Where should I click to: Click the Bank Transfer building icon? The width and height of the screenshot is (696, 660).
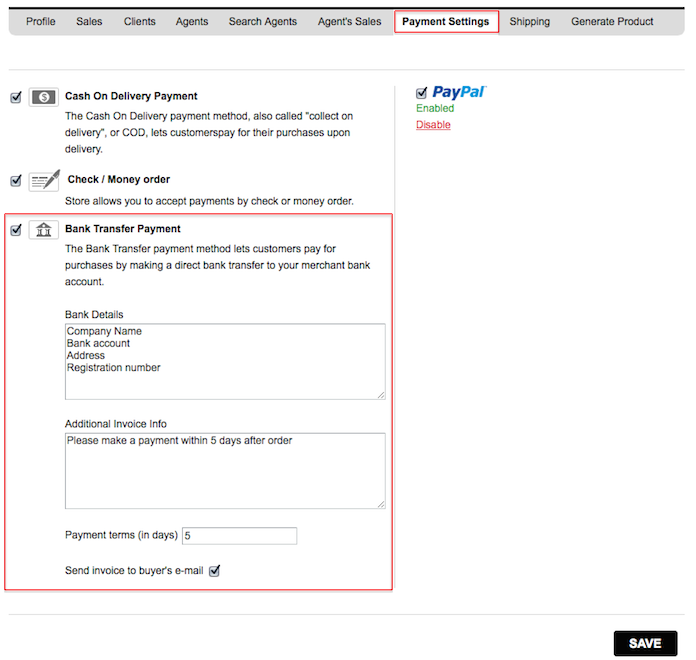pyautogui.click(x=44, y=229)
